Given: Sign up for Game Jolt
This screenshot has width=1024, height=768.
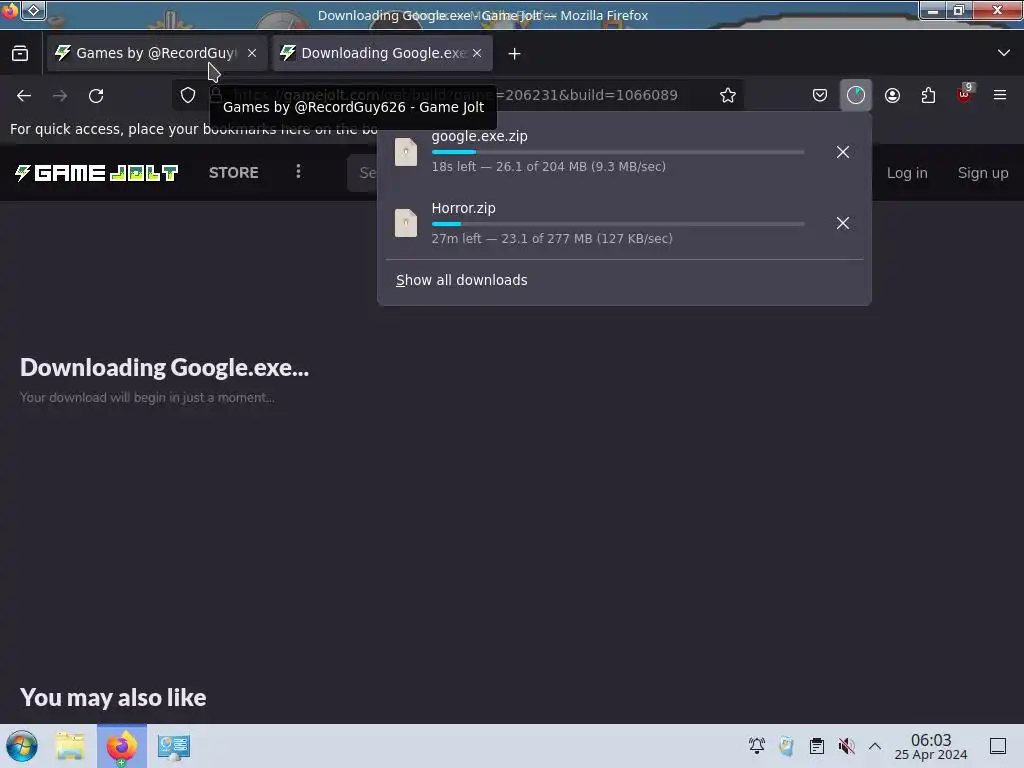Looking at the screenshot, I should click(x=982, y=173).
